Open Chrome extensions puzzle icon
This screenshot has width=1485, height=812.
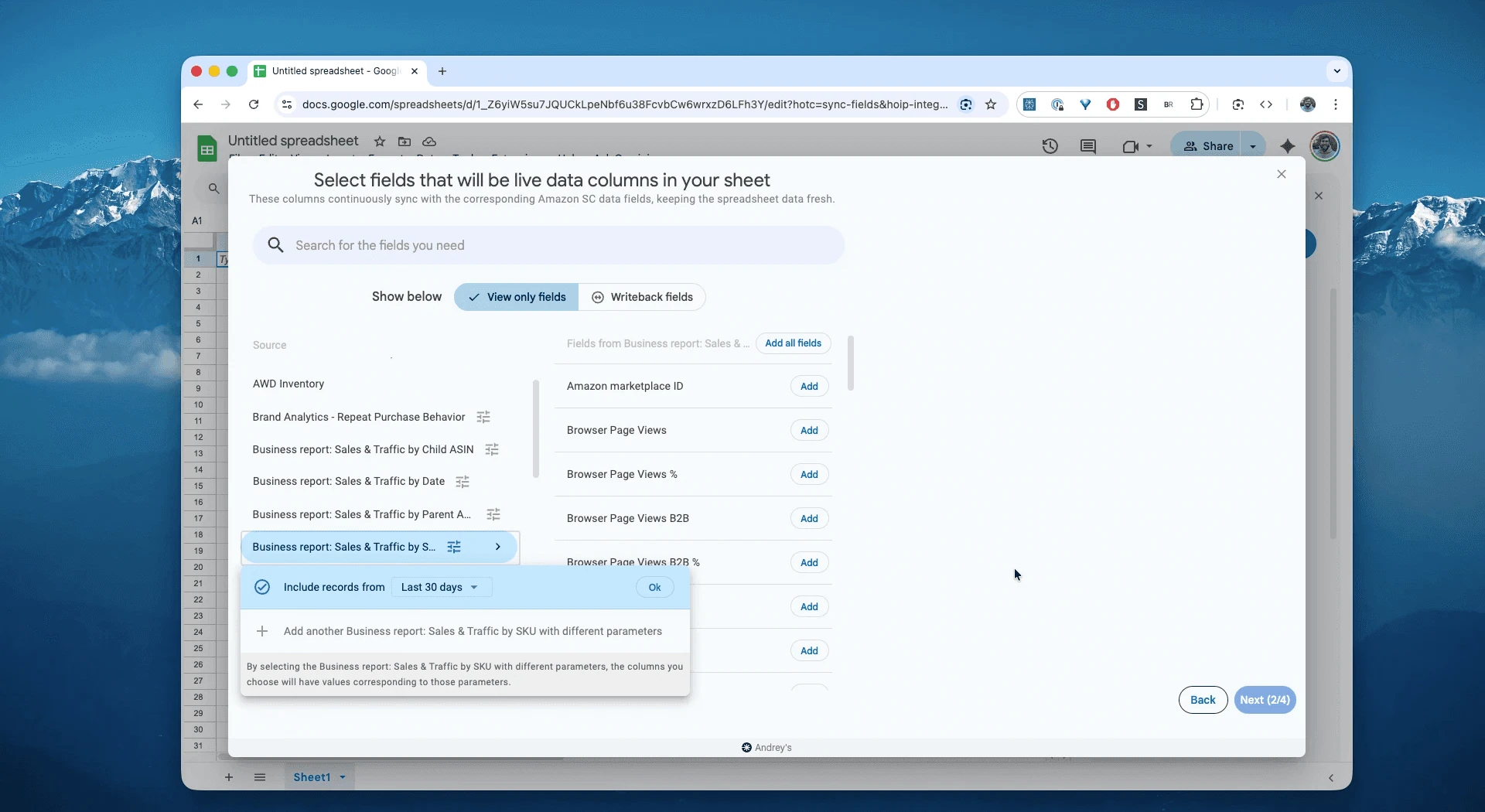pyautogui.click(x=1197, y=104)
